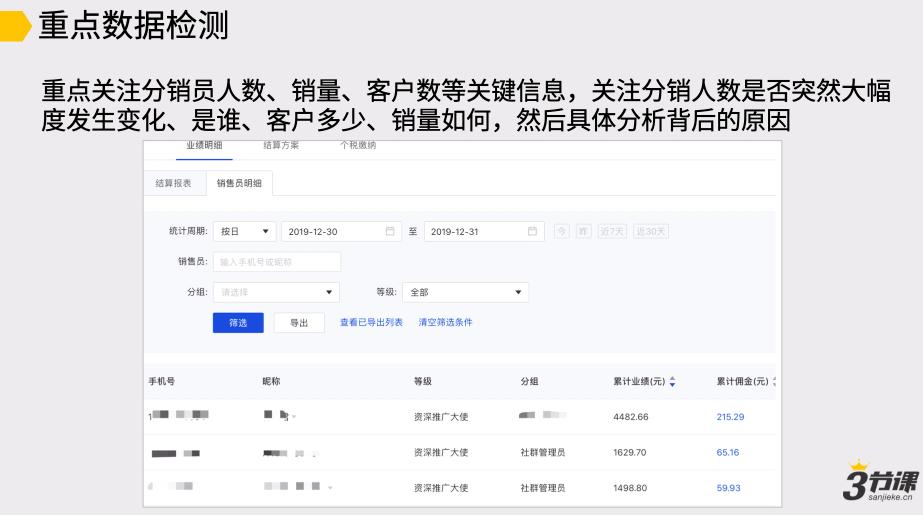This screenshot has width=923, height=515.
Task: Click 社群管理员 in the 1629.70 row
Action: pos(543,453)
